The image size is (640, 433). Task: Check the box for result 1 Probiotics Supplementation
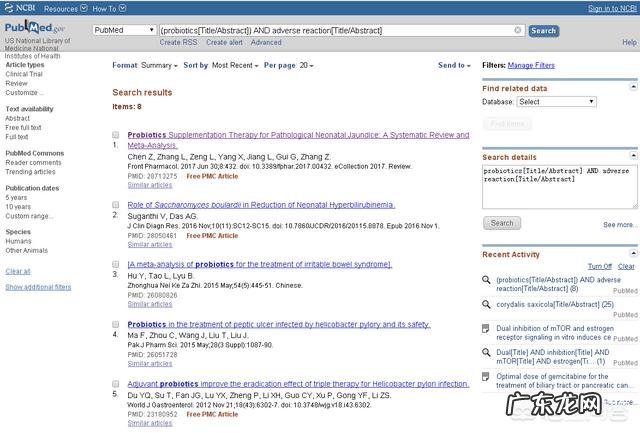(x=117, y=134)
